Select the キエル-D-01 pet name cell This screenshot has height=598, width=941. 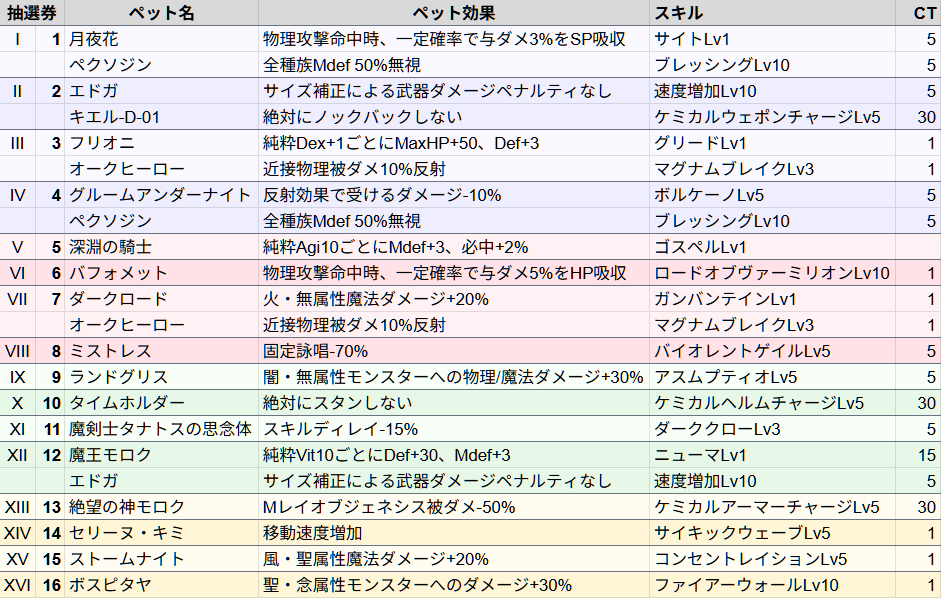(x=114, y=117)
